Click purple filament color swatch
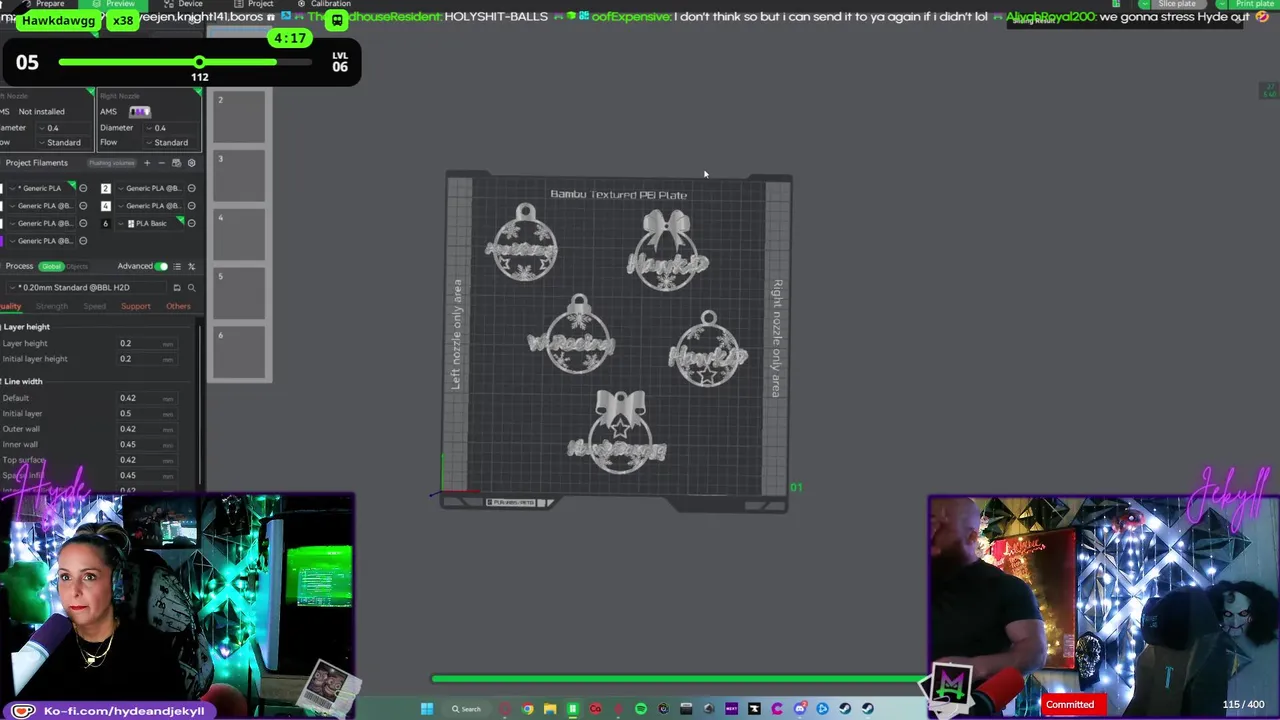This screenshot has width=1280, height=720. pyautogui.click(x=3, y=241)
